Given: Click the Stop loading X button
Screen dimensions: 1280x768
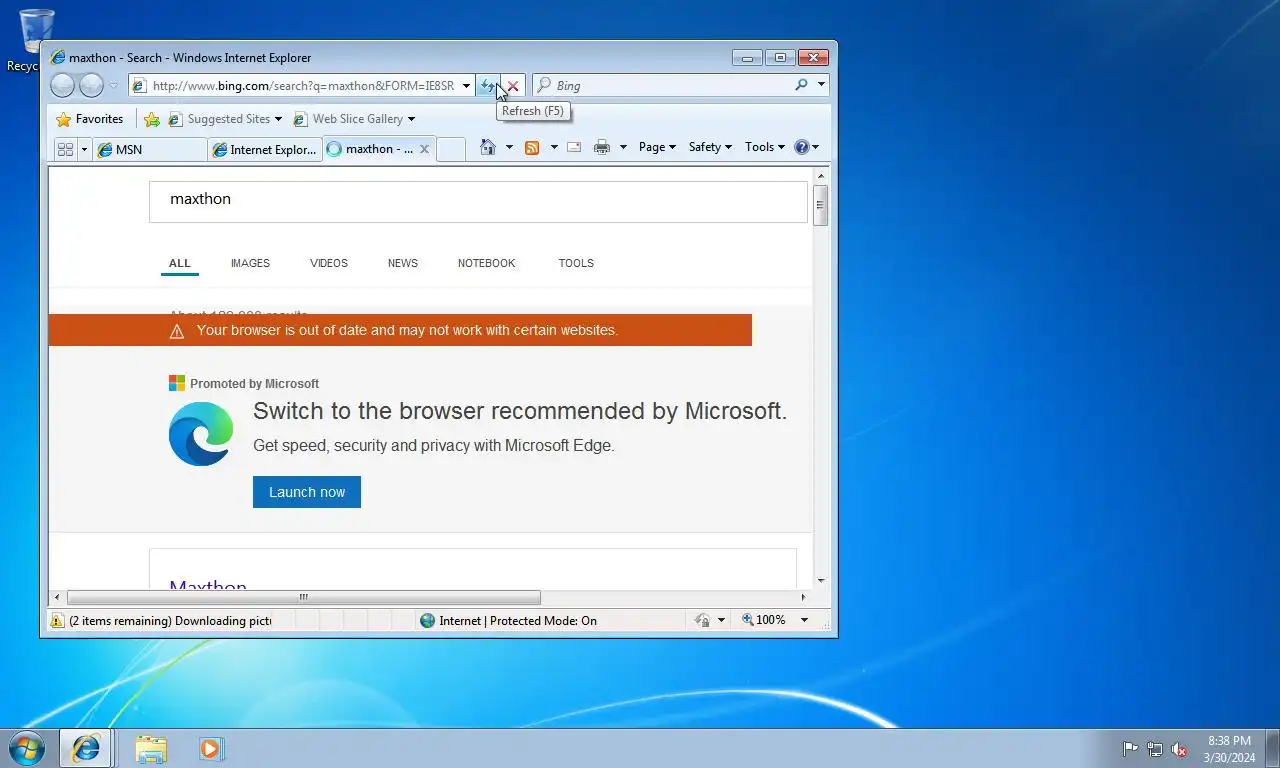Looking at the screenshot, I should tap(512, 86).
